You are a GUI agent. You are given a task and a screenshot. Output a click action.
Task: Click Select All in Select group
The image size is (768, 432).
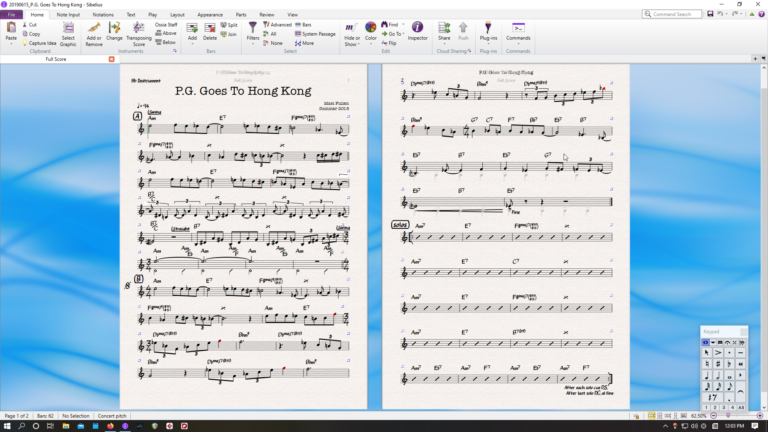click(x=270, y=34)
